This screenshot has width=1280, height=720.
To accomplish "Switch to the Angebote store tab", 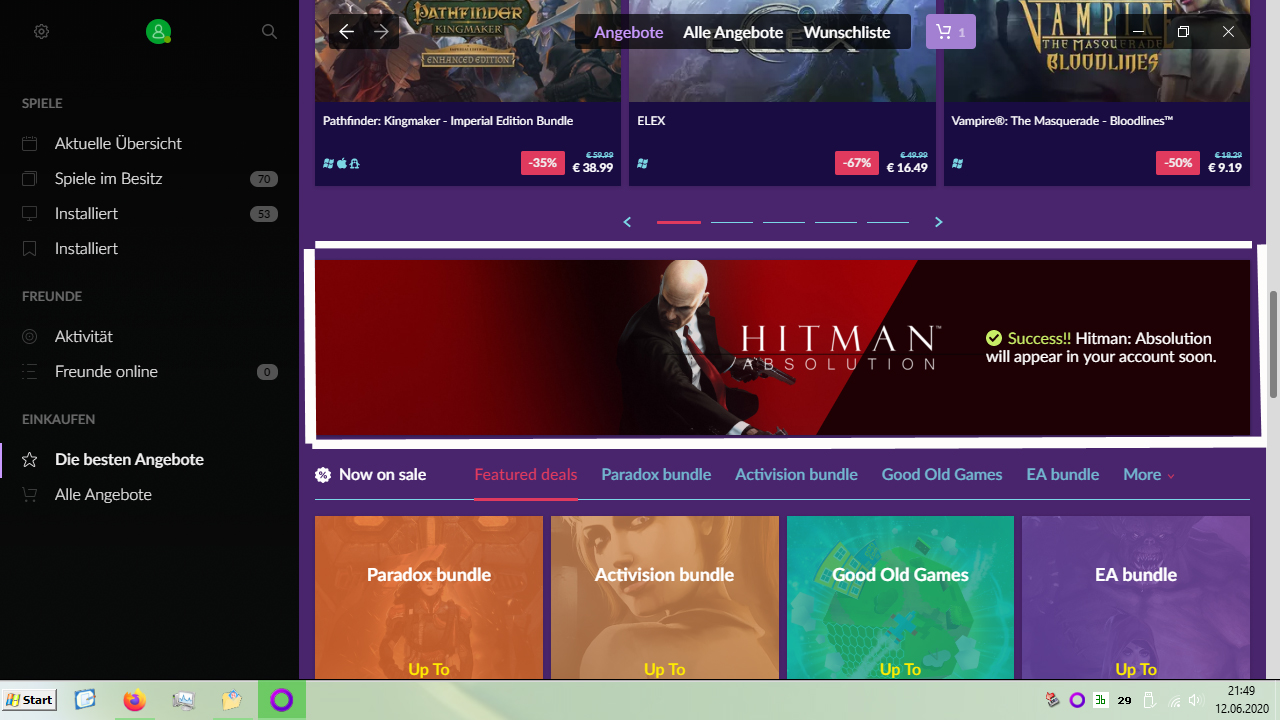I will point(629,32).
